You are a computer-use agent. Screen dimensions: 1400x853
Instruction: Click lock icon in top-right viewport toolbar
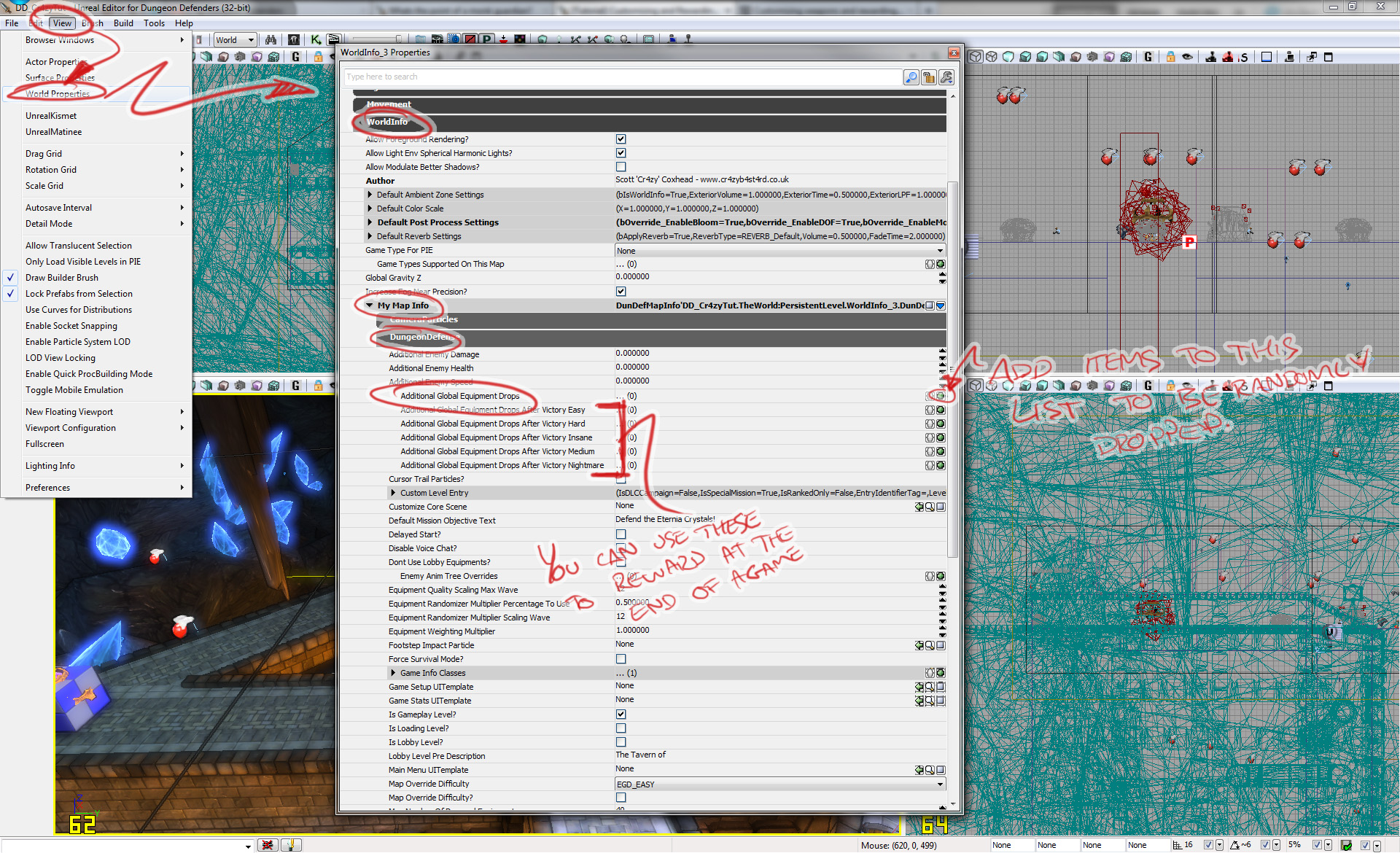1170,57
